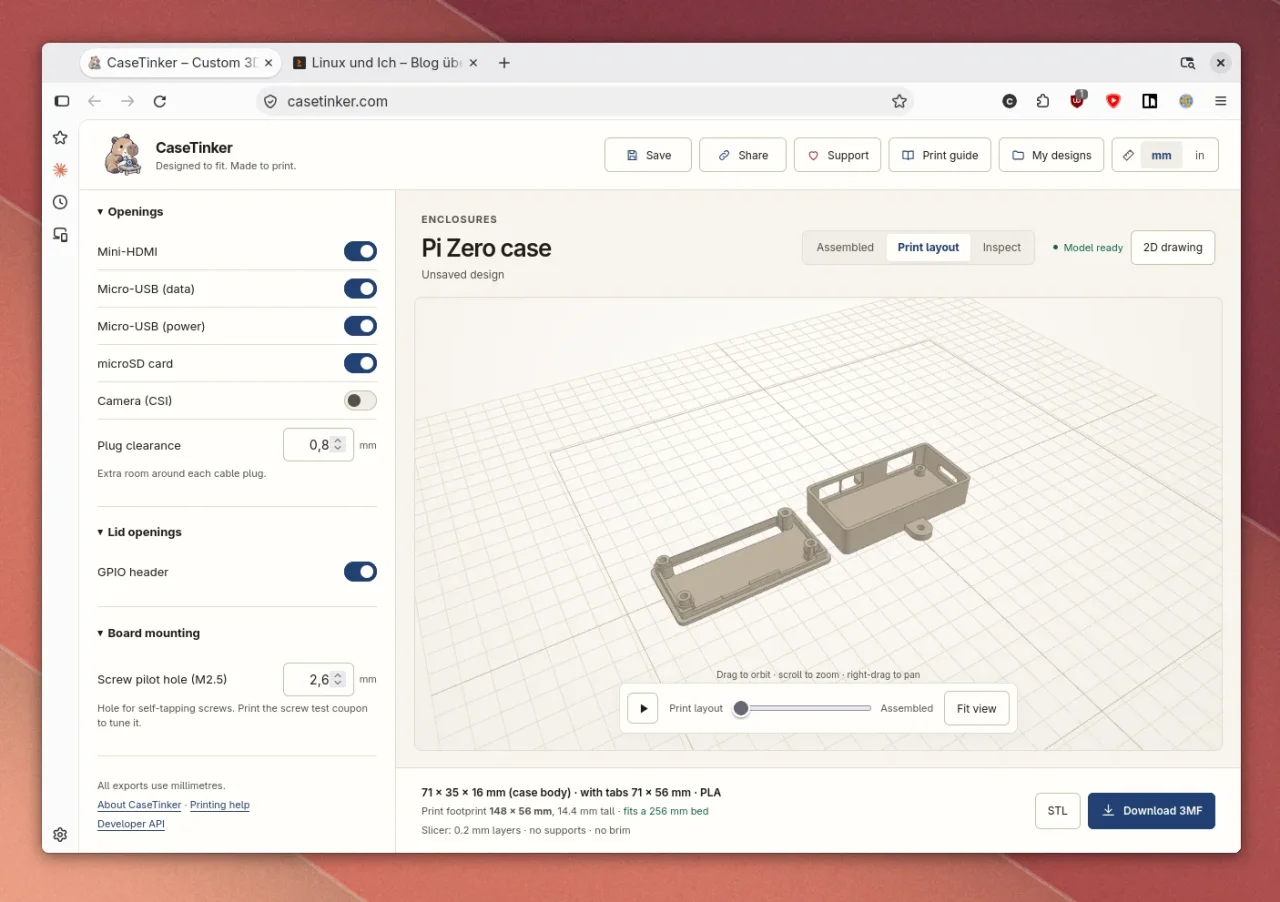Image resolution: width=1280 pixels, height=902 pixels.
Task: Download the 3MF file
Action: tap(1151, 811)
